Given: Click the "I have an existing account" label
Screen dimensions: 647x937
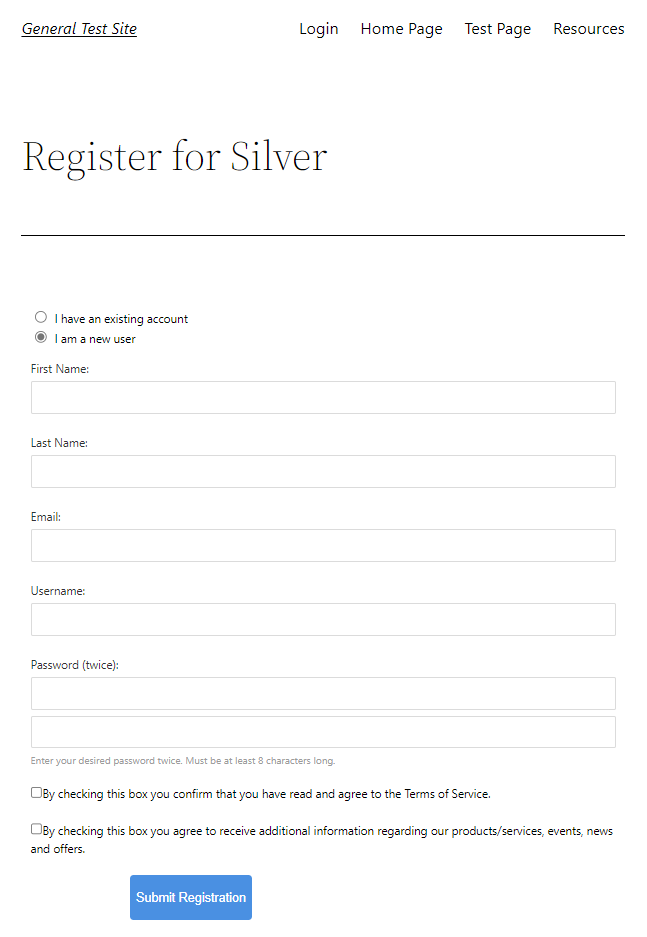Looking at the screenshot, I should [x=121, y=319].
